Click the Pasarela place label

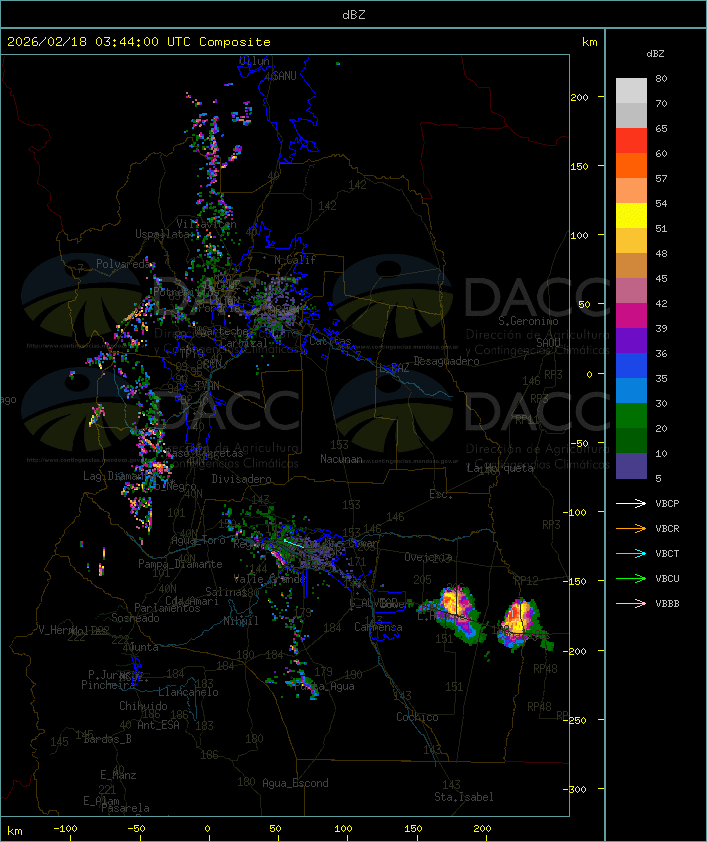(125, 808)
